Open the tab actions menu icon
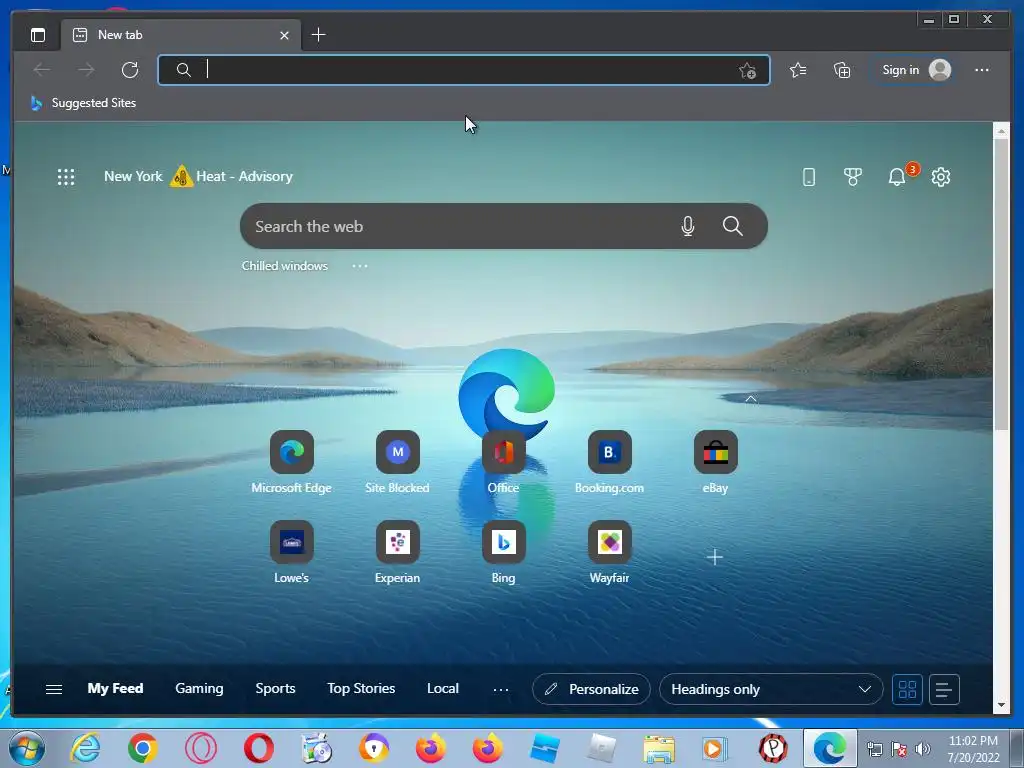The image size is (1024, 768). pyautogui.click(x=38, y=35)
